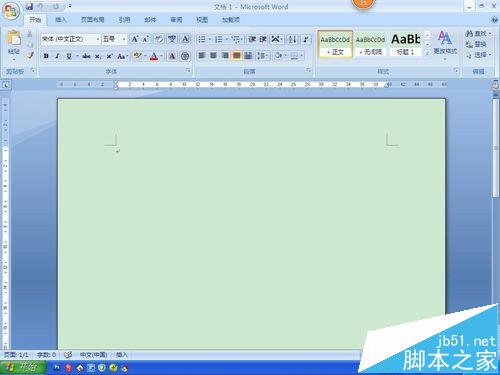Align text right
The width and height of the screenshot is (500, 375).
click(x=225, y=55)
